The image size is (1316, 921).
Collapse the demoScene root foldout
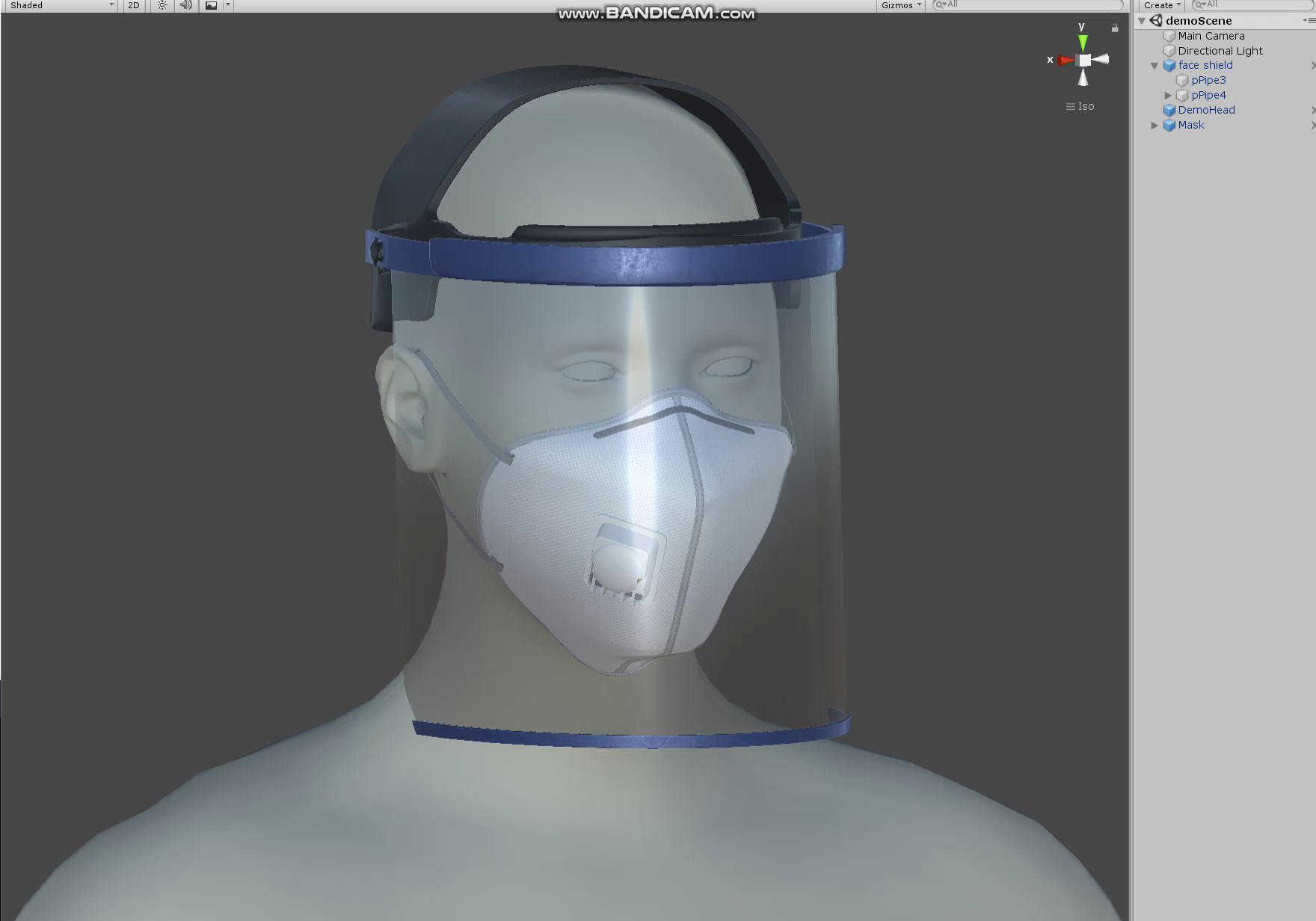(x=1142, y=21)
